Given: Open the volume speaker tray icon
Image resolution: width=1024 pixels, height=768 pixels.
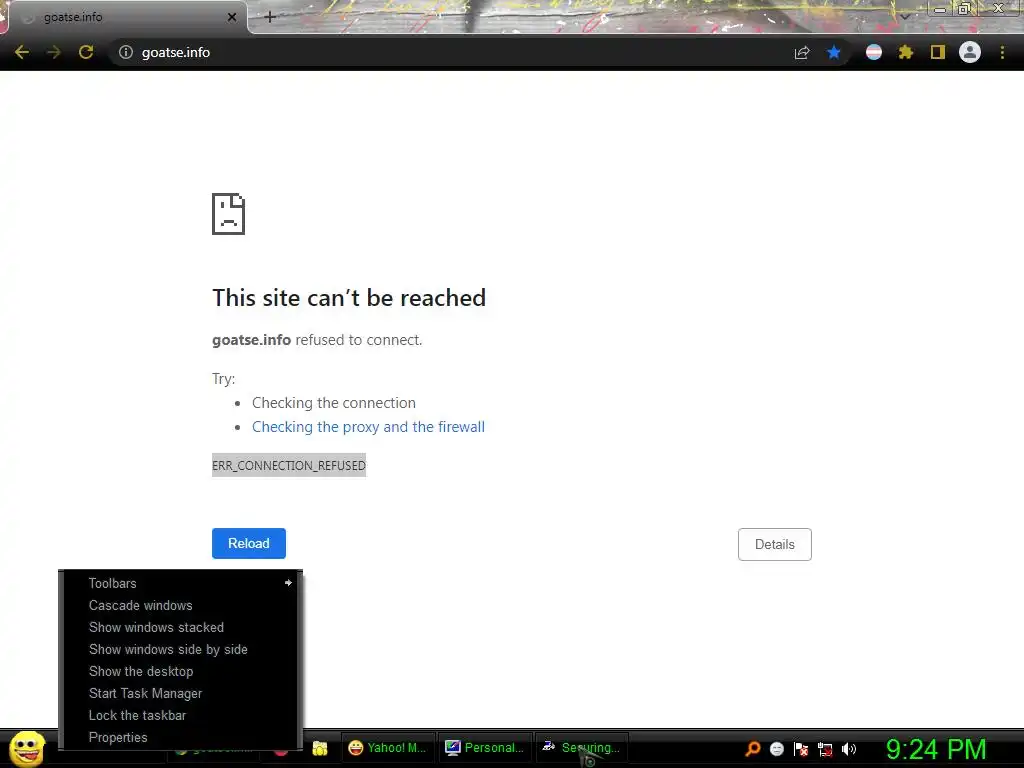Looking at the screenshot, I should (x=849, y=748).
